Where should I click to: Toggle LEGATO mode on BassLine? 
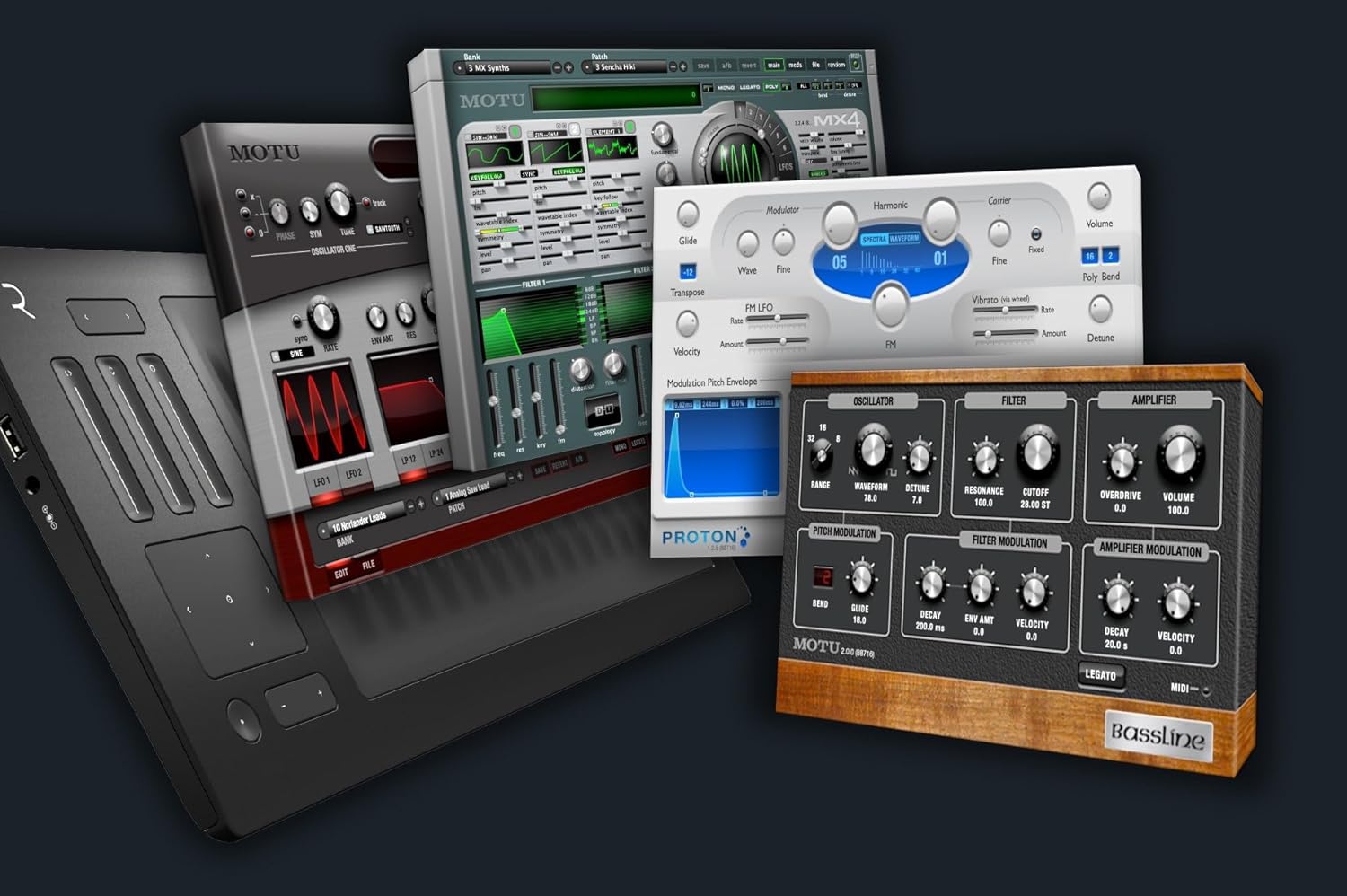click(1100, 675)
